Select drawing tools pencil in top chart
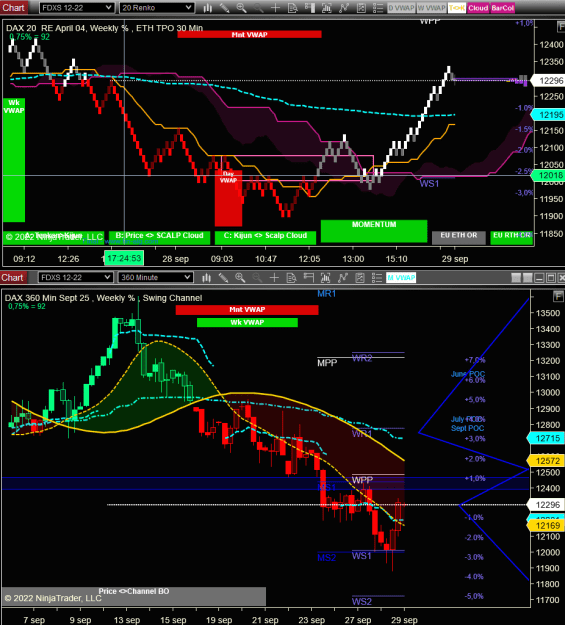This screenshot has height=625, width=565. click(224, 8)
